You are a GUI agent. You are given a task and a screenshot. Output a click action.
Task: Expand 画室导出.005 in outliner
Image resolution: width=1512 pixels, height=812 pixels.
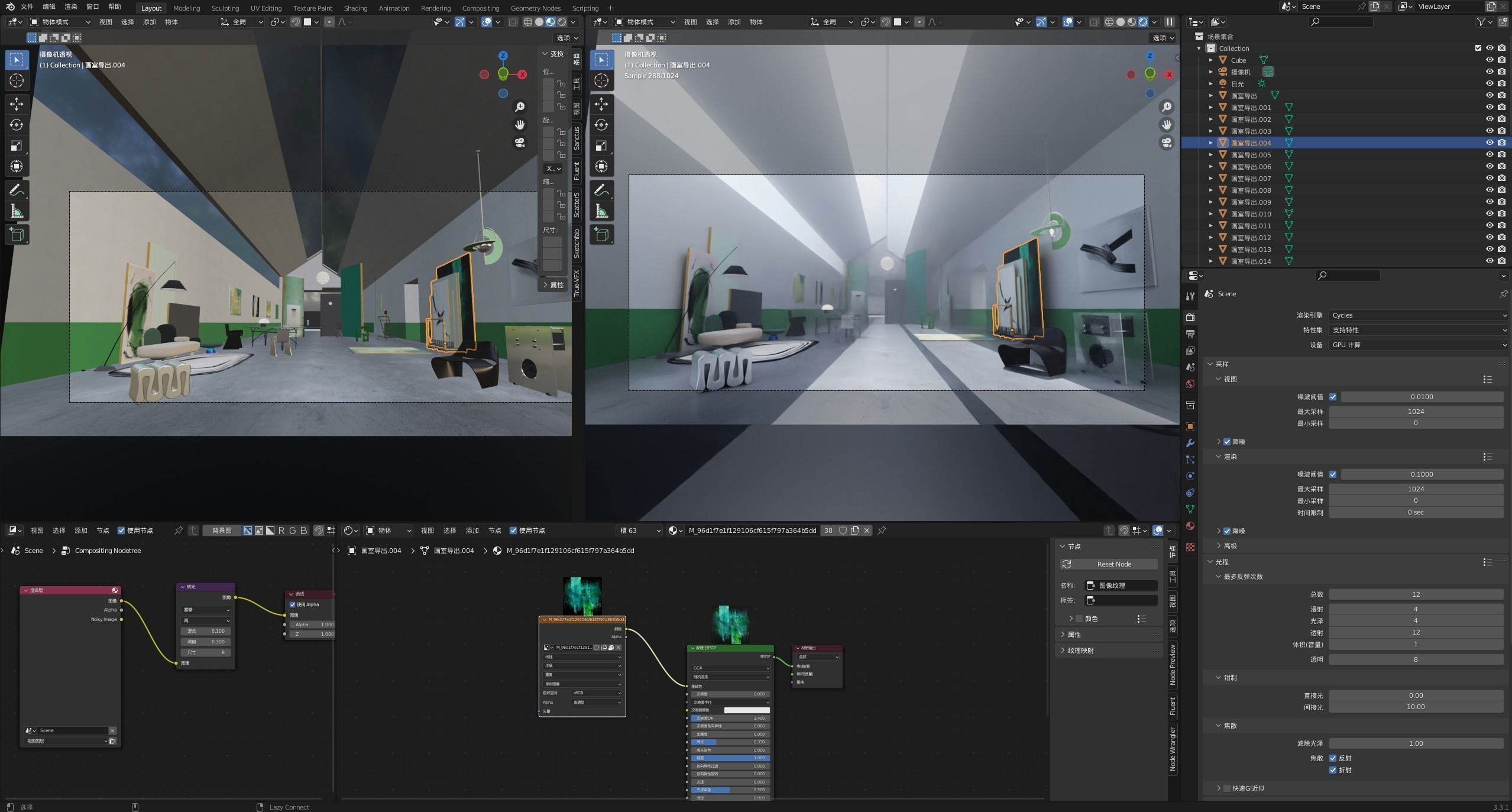pyautogui.click(x=1210, y=155)
